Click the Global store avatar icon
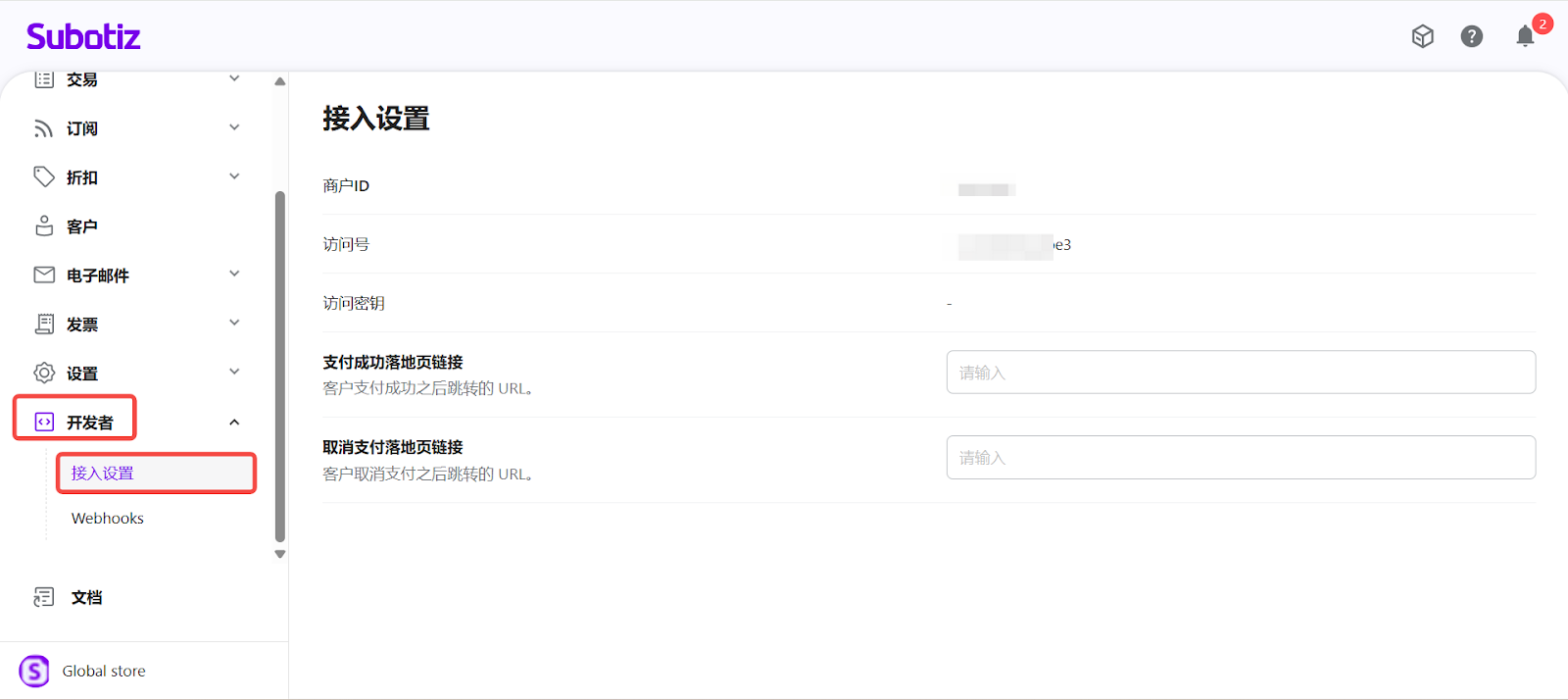 (34, 671)
